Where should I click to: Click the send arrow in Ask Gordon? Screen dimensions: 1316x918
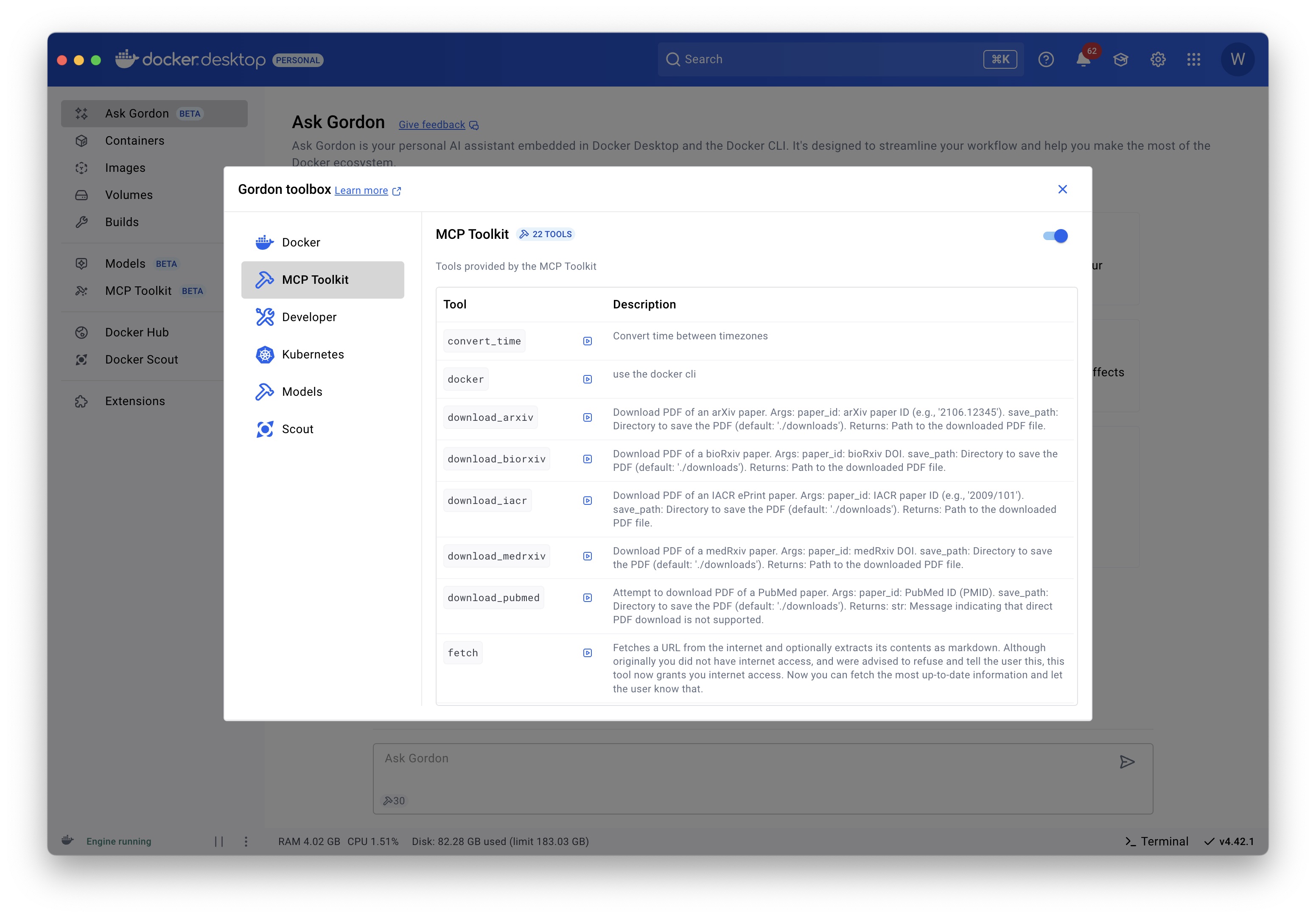[1127, 761]
